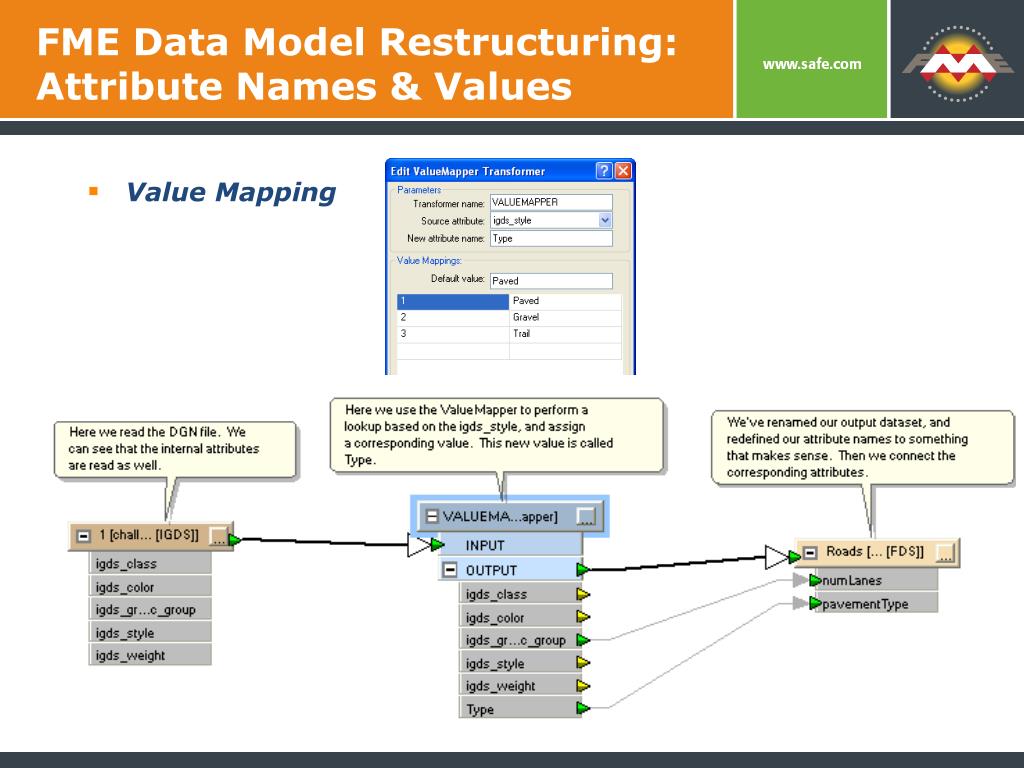Click numLanes attribute input arrow
Viewport: 1024px width, 768px height.
815,580
